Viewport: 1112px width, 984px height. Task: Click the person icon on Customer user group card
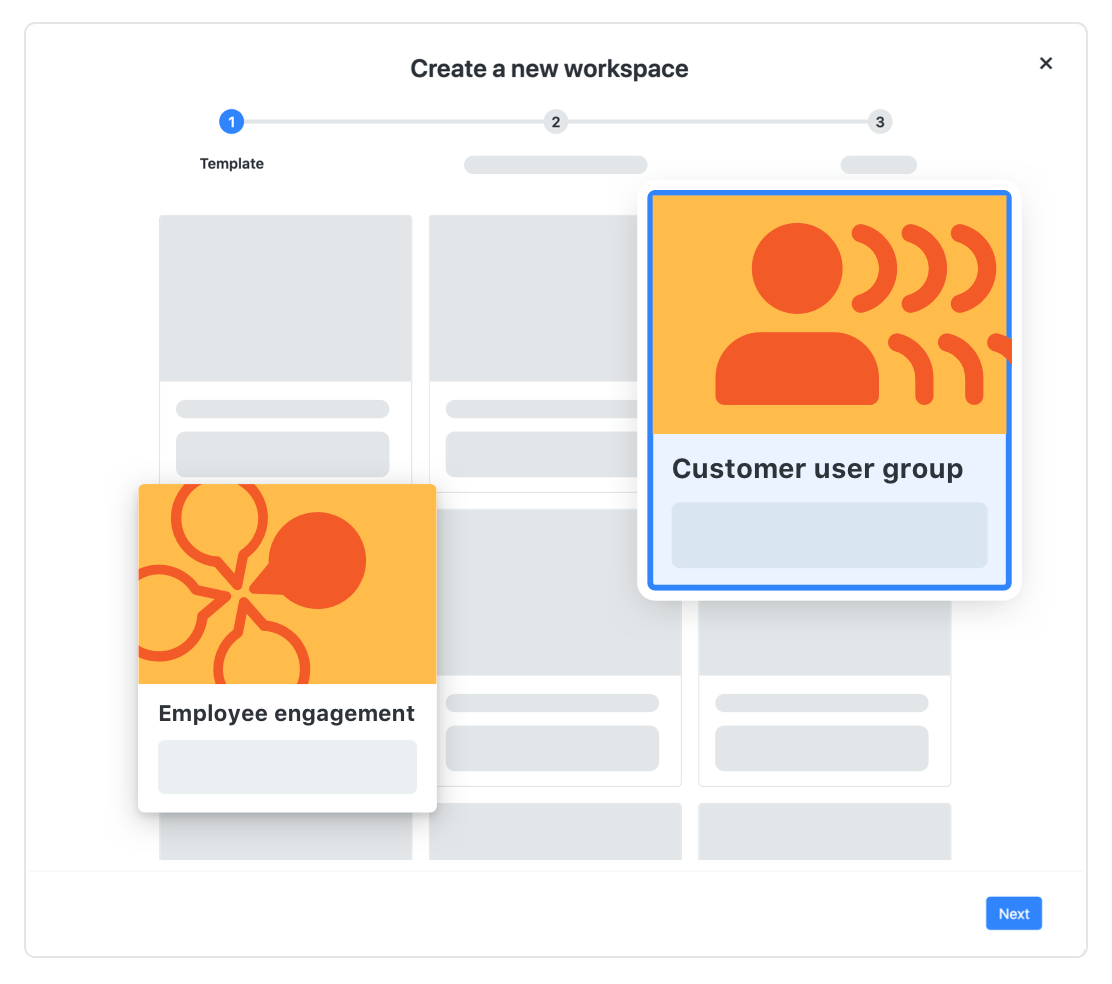pyautogui.click(x=797, y=315)
